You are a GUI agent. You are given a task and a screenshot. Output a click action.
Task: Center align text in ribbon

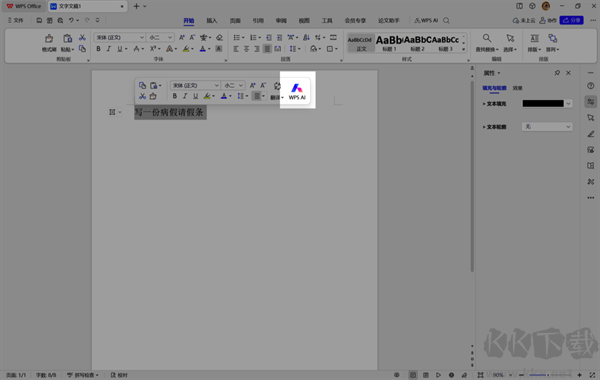click(246, 49)
